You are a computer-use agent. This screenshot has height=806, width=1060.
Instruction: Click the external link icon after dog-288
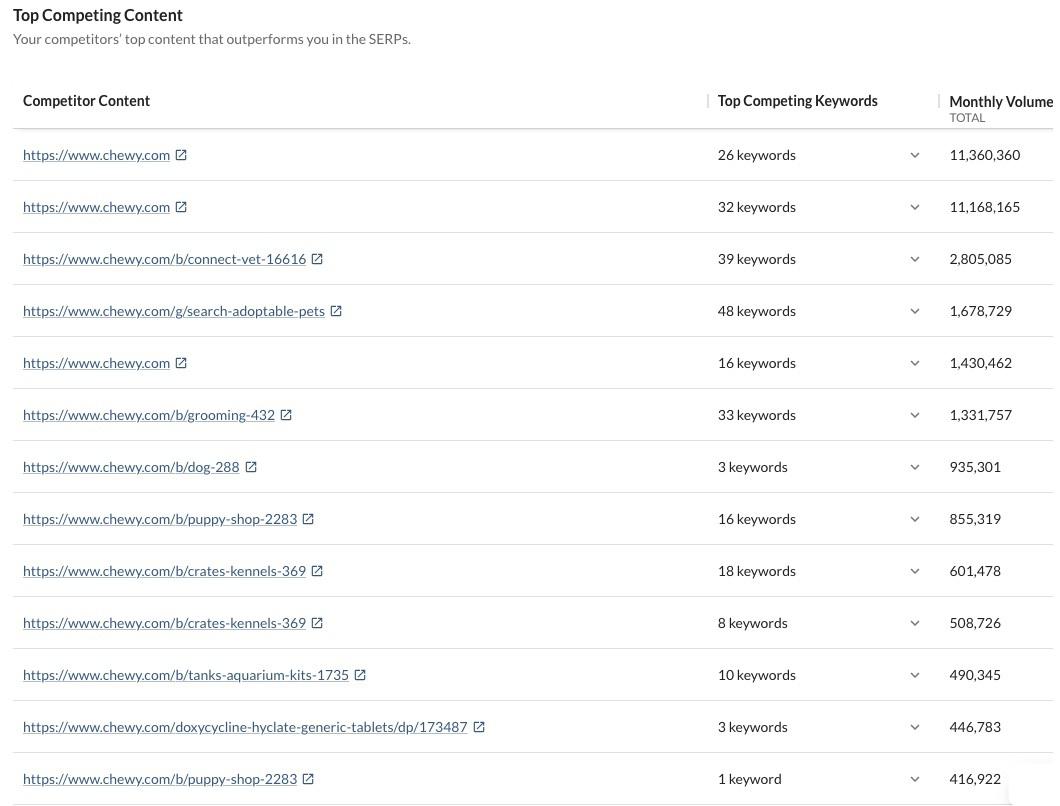[x=251, y=467]
